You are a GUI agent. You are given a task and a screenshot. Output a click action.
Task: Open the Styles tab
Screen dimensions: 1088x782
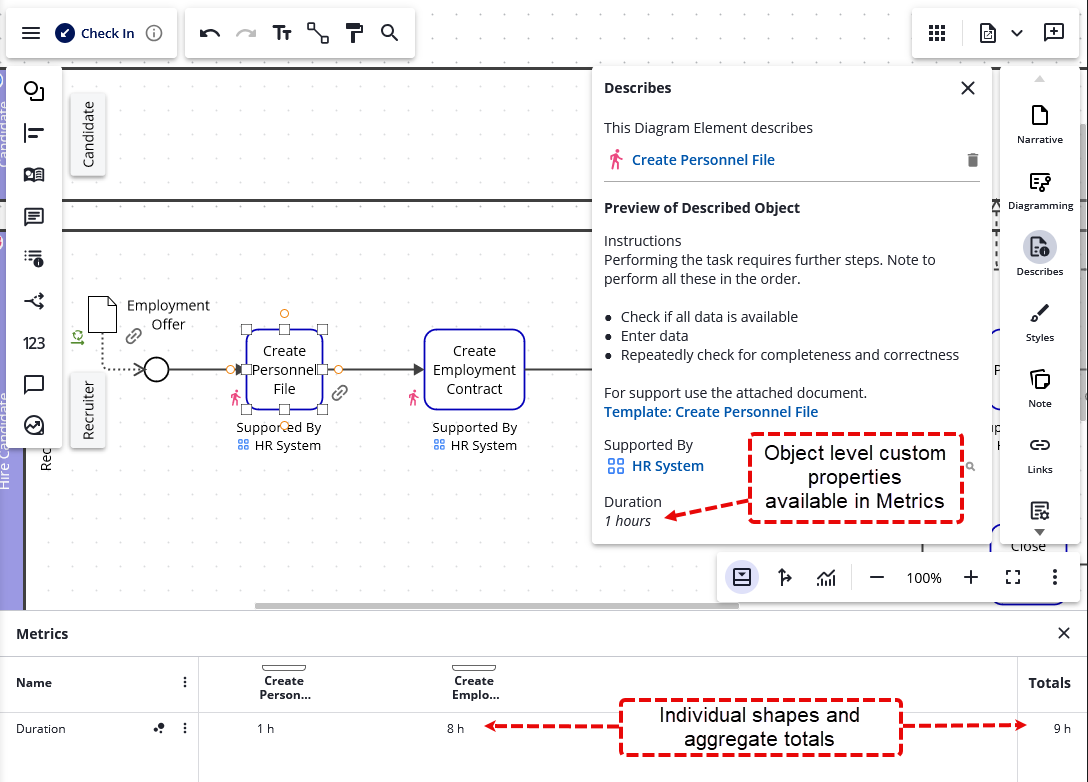pos(1040,322)
